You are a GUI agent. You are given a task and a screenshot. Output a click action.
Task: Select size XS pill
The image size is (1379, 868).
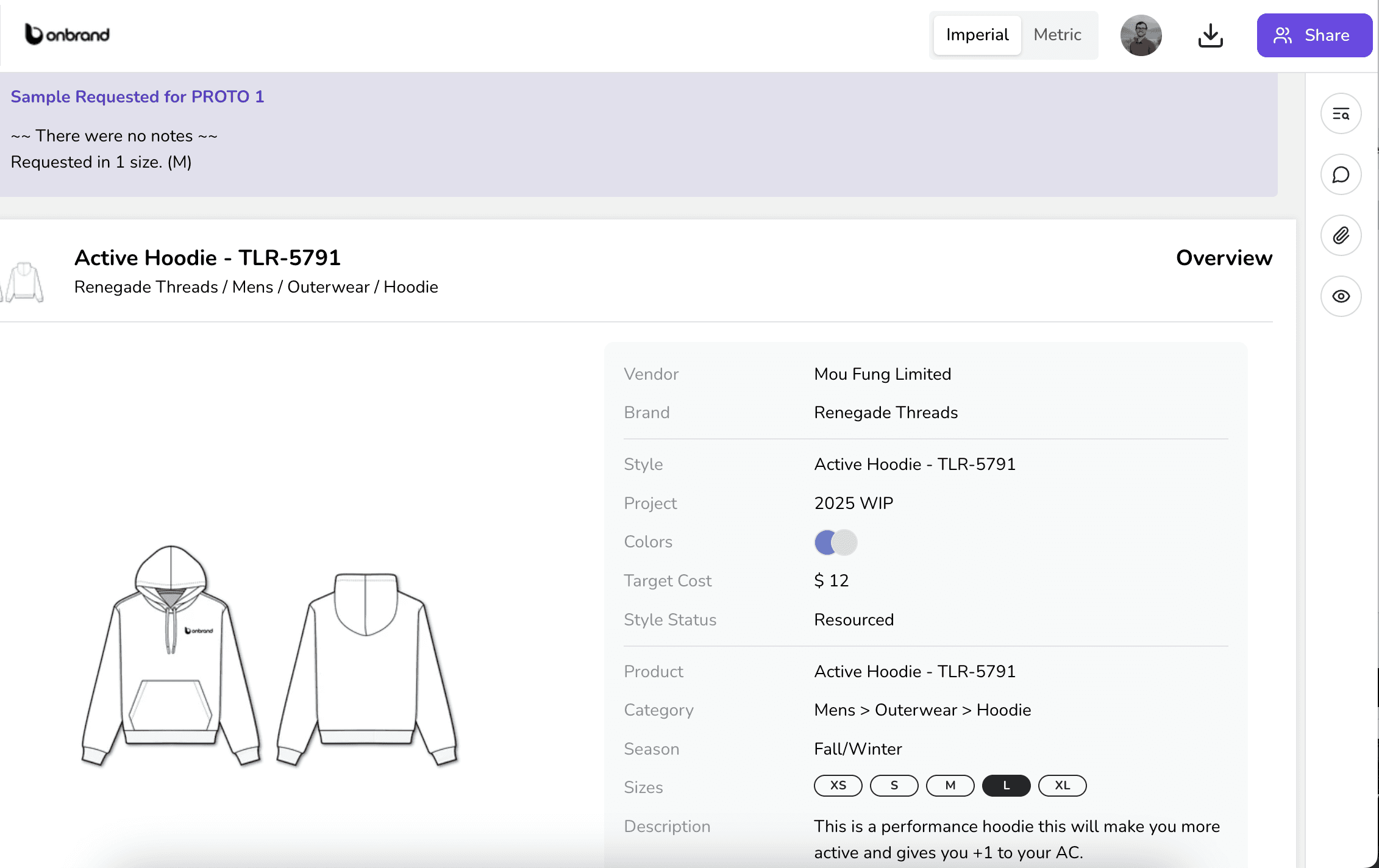pos(838,785)
